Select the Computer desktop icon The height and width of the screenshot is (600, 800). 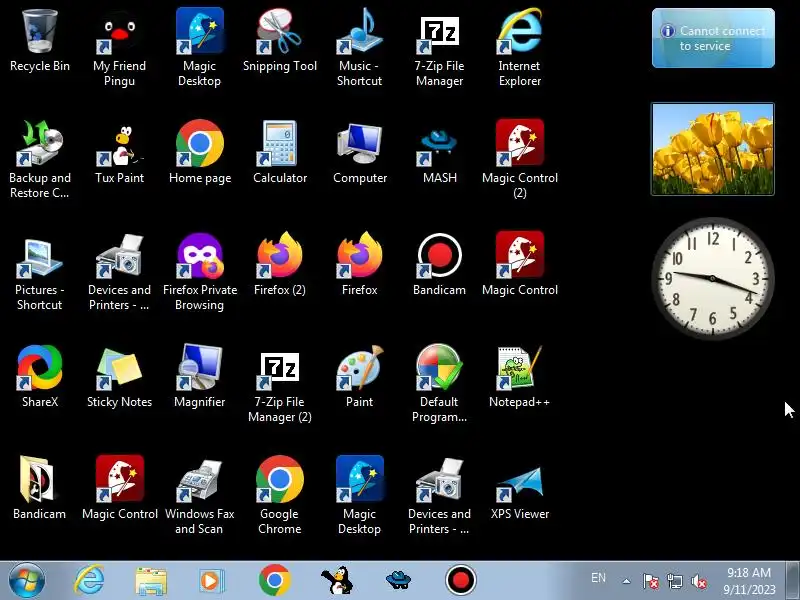[x=360, y=152]
